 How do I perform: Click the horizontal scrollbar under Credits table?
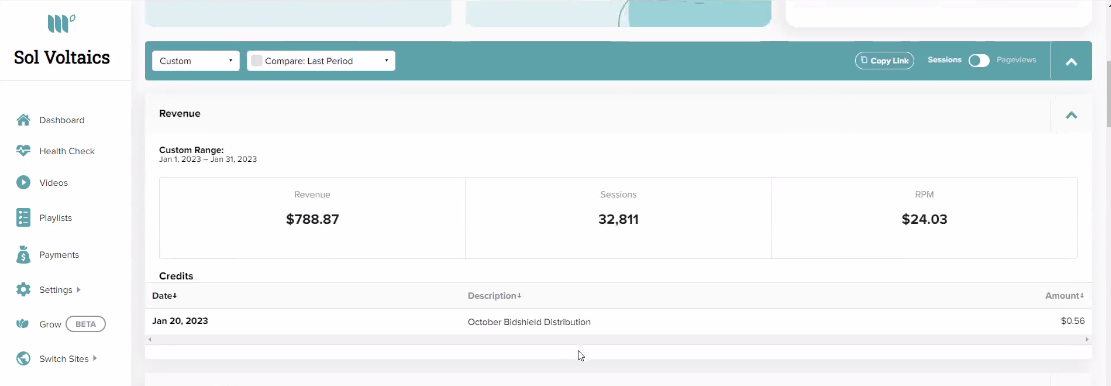(x=617, y=339)
